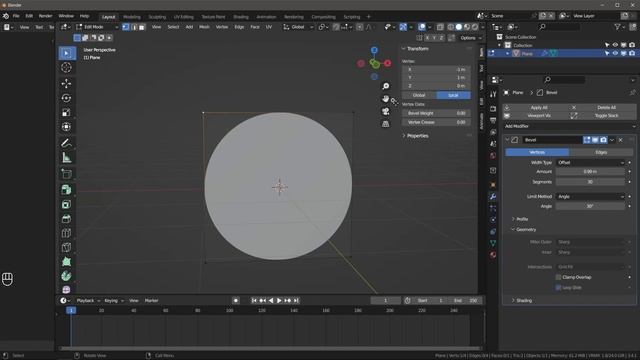Toggle Bevel modifier edit mode display
The height and width of the screenshot is (360, 640).
[x=587, y=140]
